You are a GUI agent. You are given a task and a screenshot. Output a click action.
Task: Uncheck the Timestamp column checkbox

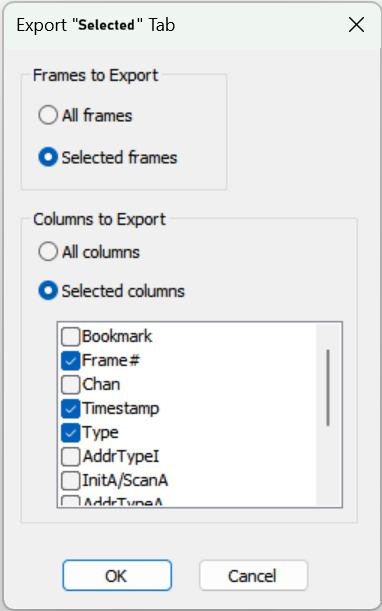pyautogui.click(x=71, y=409)
